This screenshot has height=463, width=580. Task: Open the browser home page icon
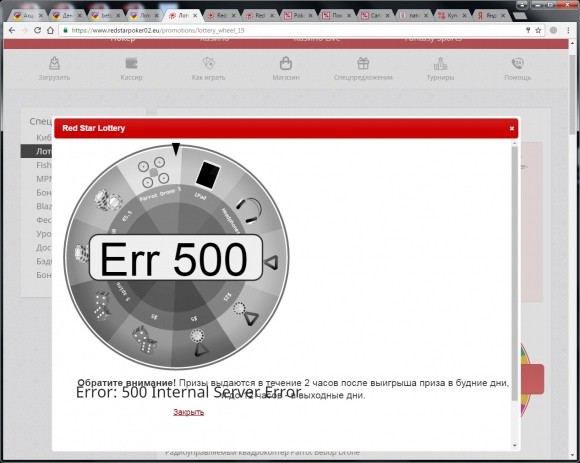click(x=50, y=30)
